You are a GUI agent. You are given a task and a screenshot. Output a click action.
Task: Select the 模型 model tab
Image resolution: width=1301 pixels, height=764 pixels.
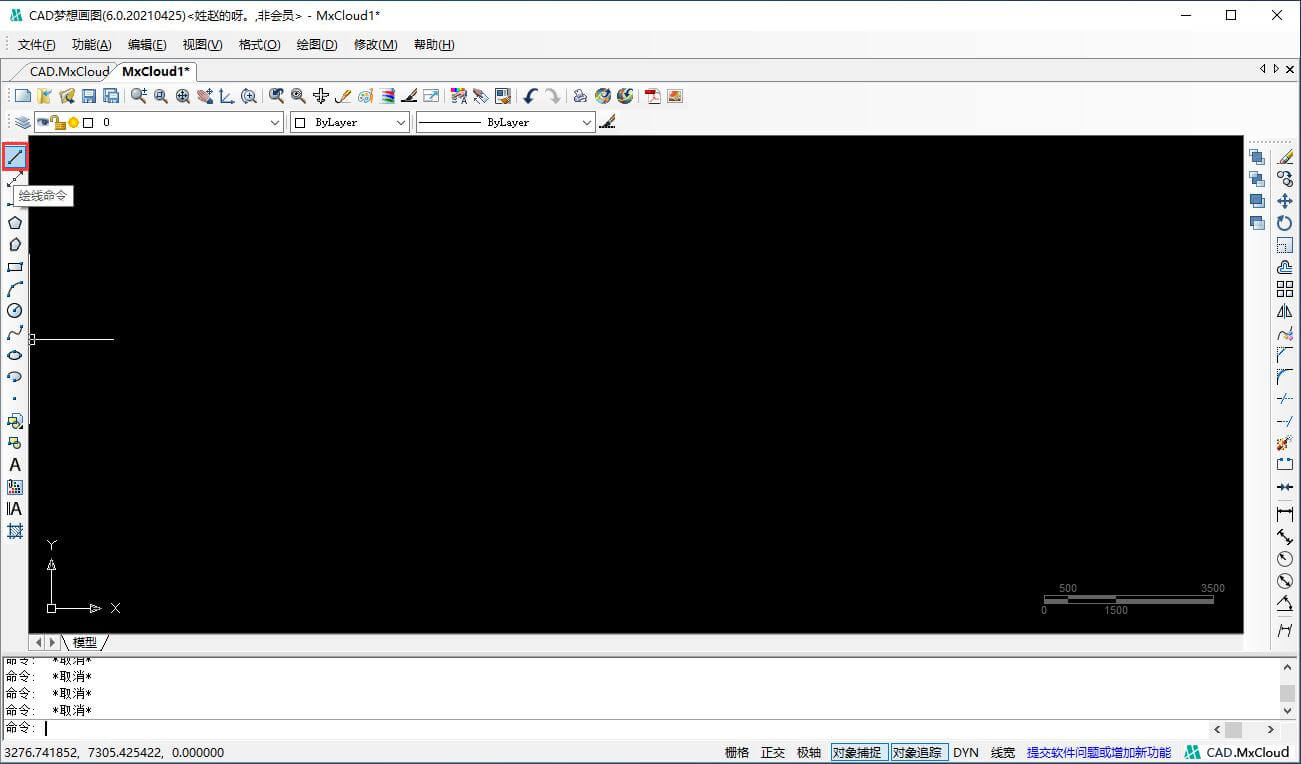pos(85,642)
